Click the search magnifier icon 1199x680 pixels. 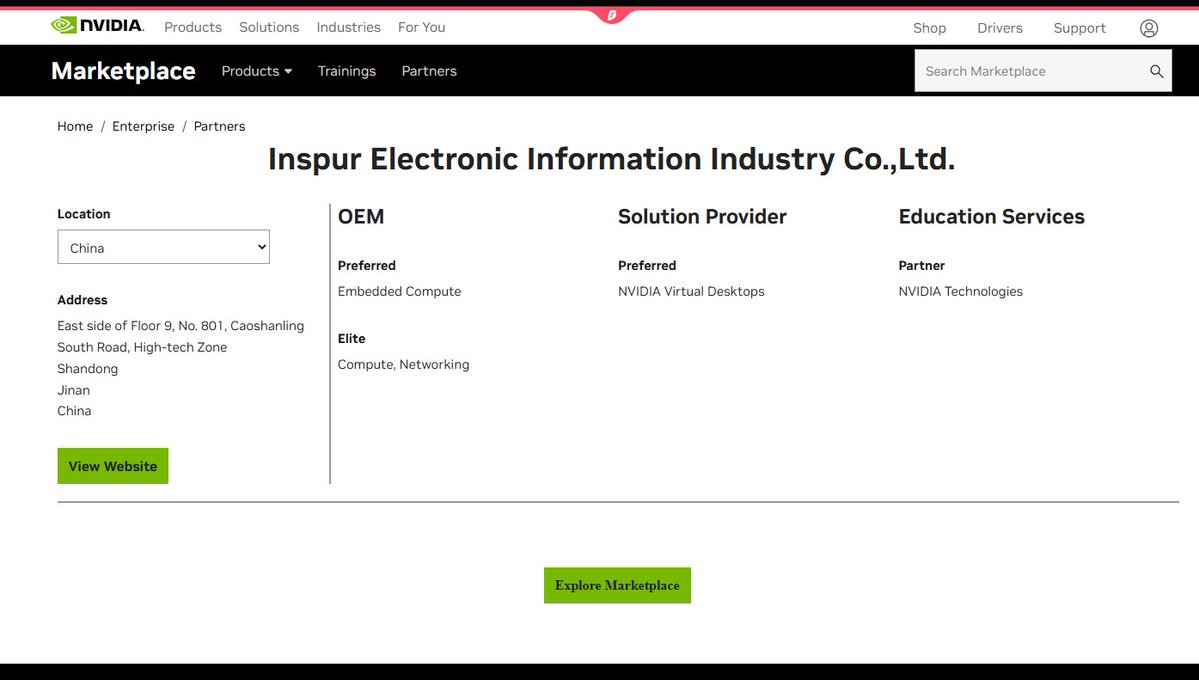(x=1156, y=71)
